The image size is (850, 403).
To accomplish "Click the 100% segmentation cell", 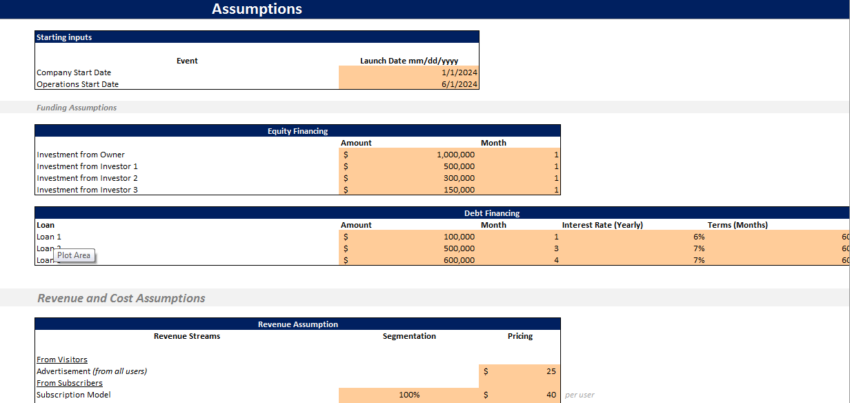I will 409,395.
